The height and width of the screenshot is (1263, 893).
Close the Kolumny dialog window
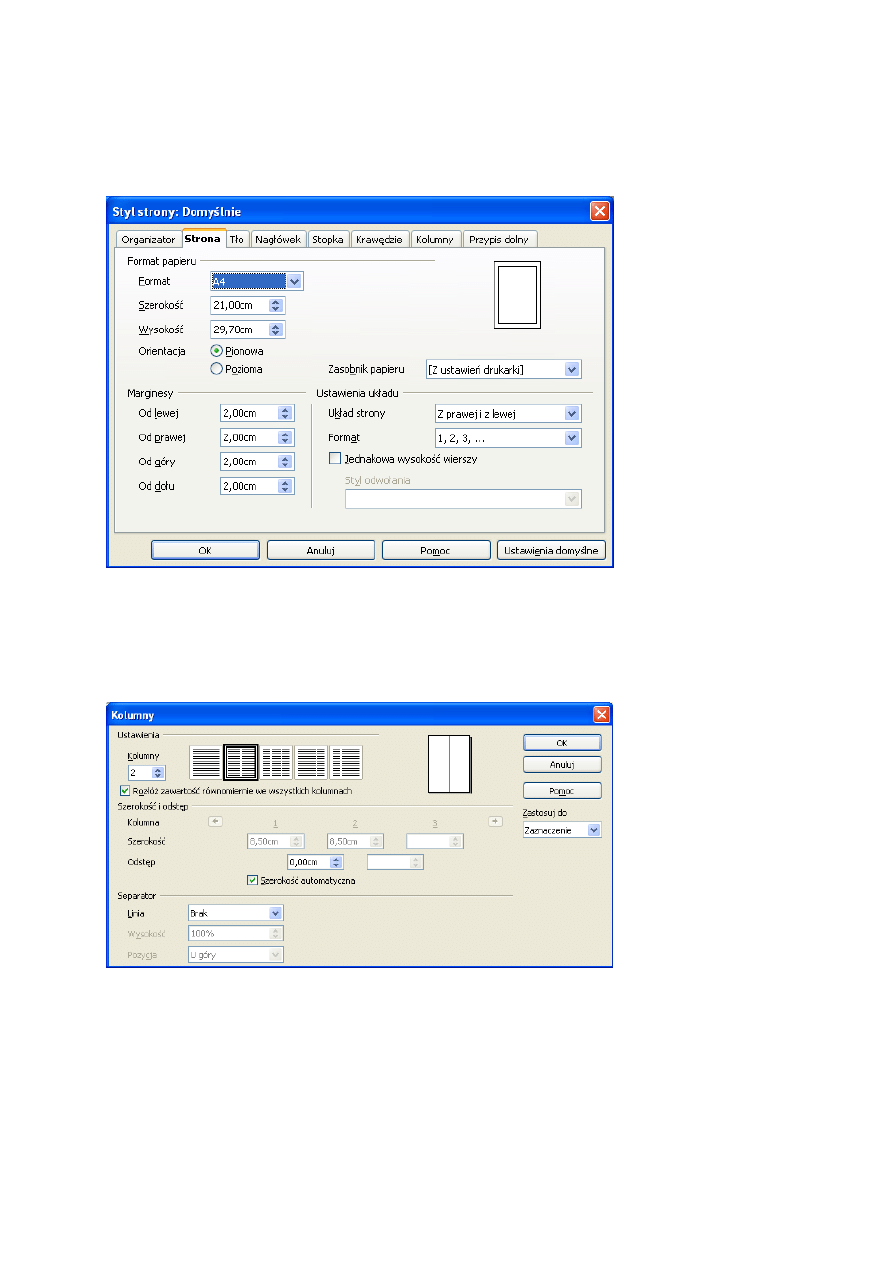(x=601, y=714)
